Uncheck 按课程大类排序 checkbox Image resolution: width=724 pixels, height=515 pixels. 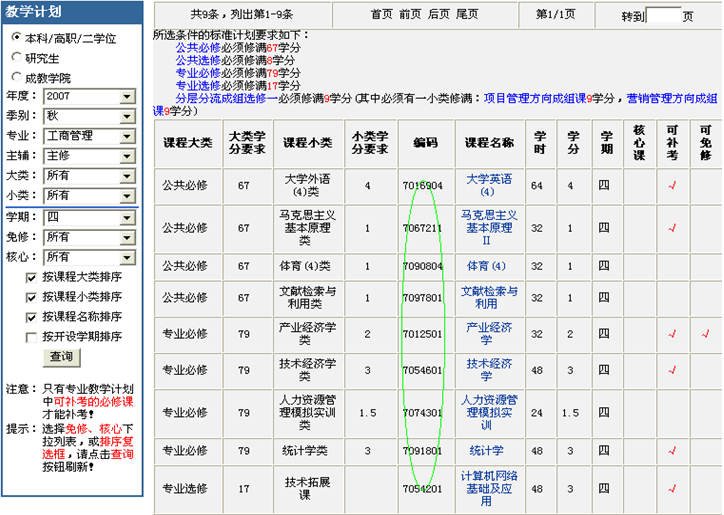[x=31, y=277]
